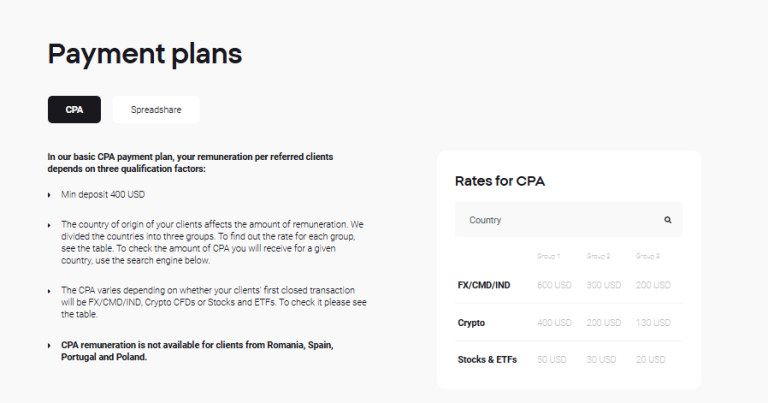Focus the Country search input field
This screenshot has width=768, height=403.
[x=569, y=220]
